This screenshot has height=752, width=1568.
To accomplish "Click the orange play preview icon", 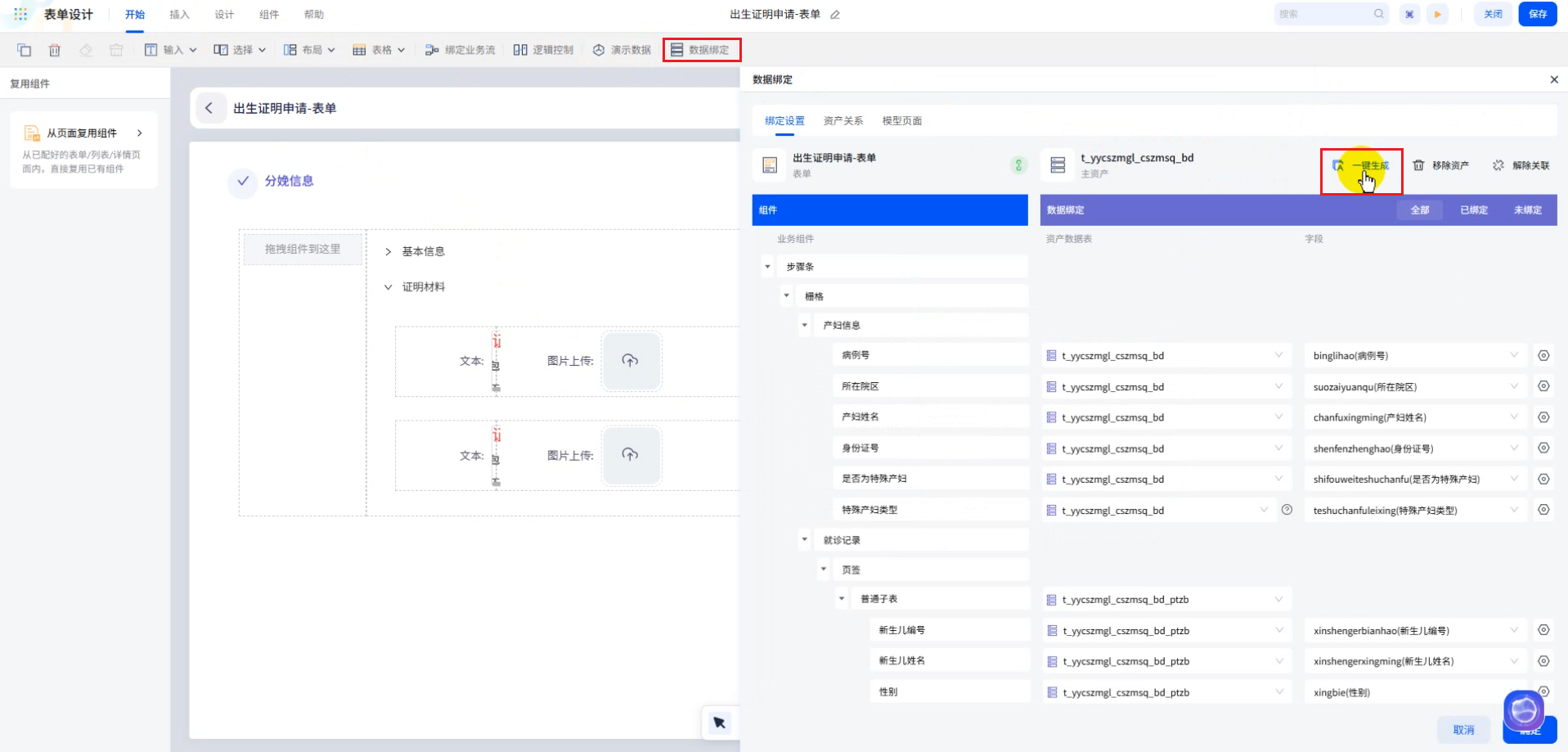I will (x=1438, y=14).
